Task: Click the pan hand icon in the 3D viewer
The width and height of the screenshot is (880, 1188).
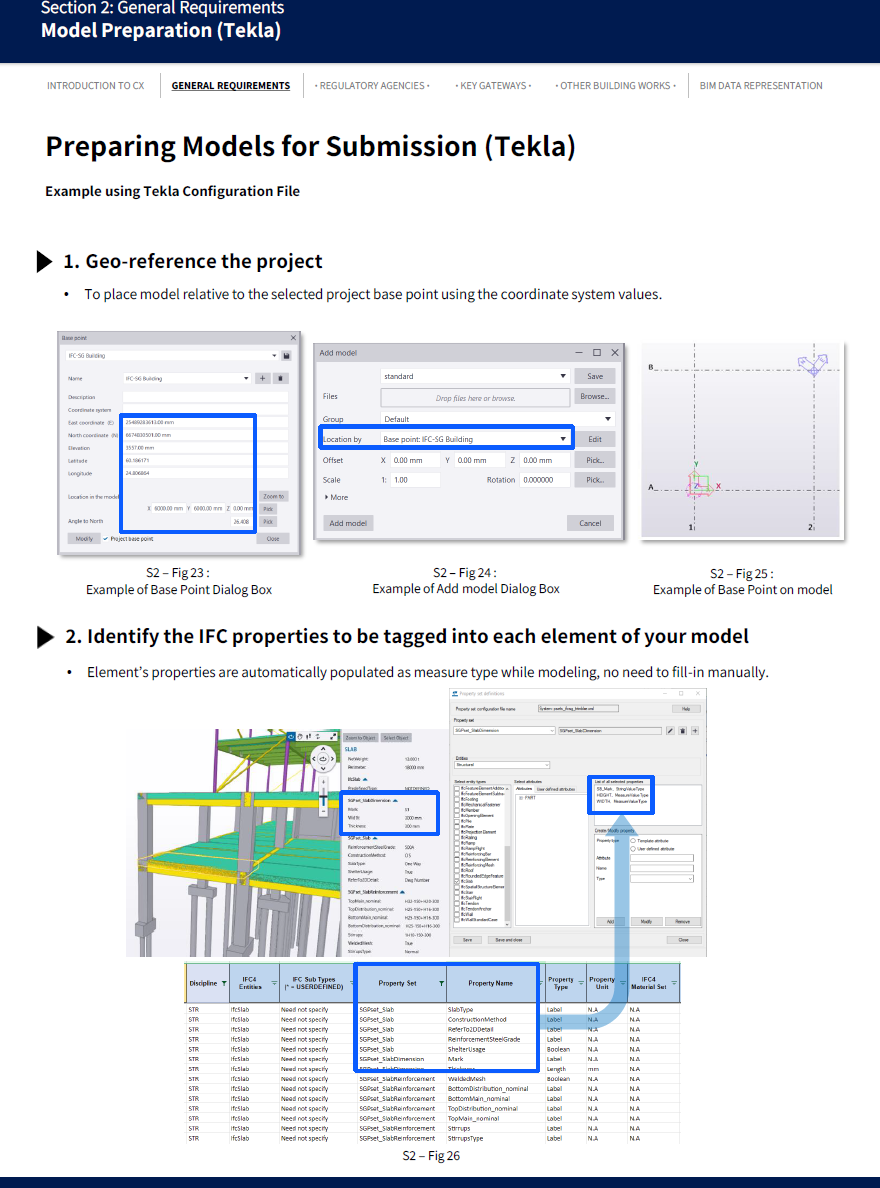Action: click(299, 736)
